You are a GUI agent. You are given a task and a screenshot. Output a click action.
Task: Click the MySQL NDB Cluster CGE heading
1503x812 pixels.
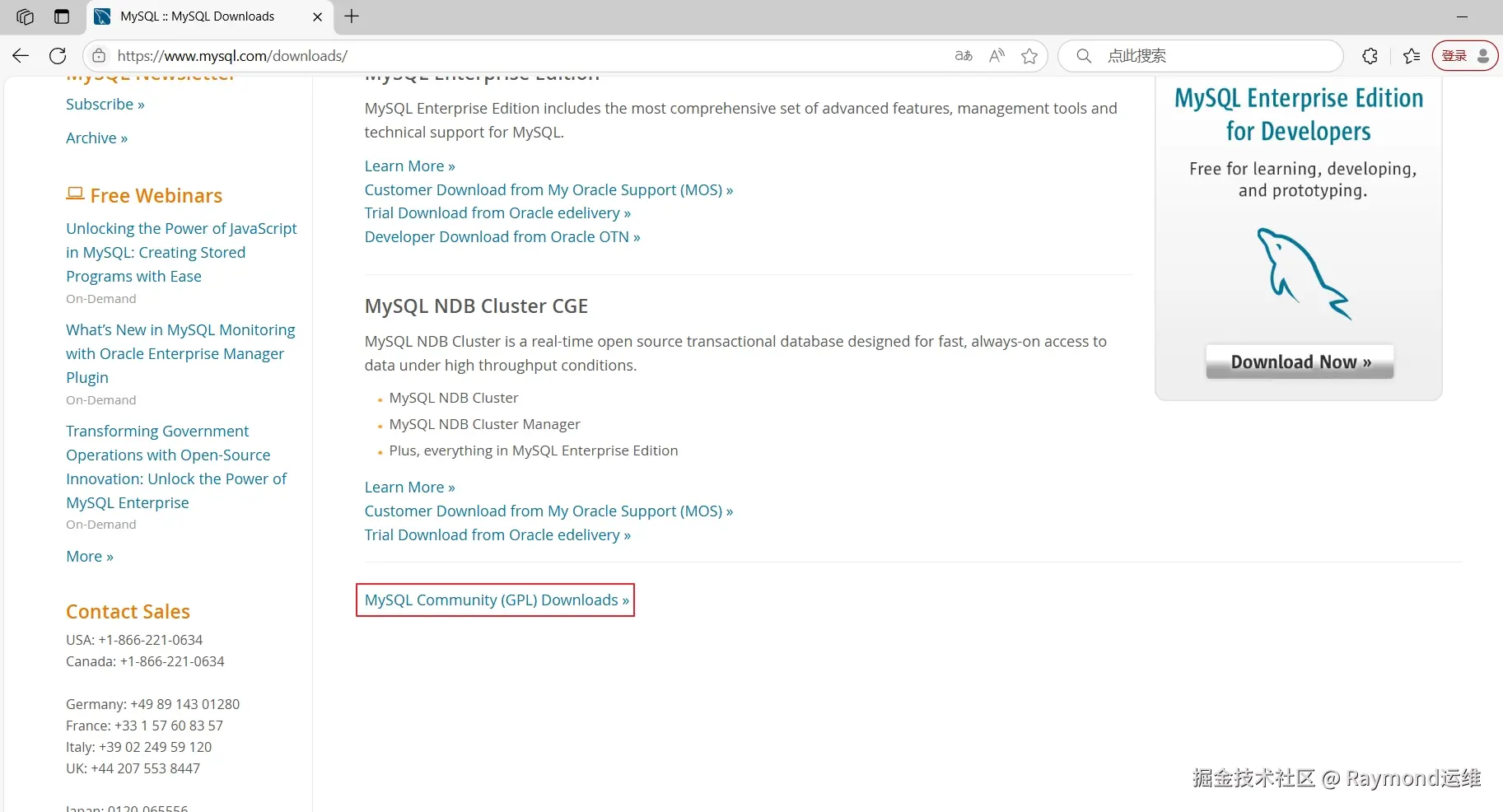[x=476, y=306]
